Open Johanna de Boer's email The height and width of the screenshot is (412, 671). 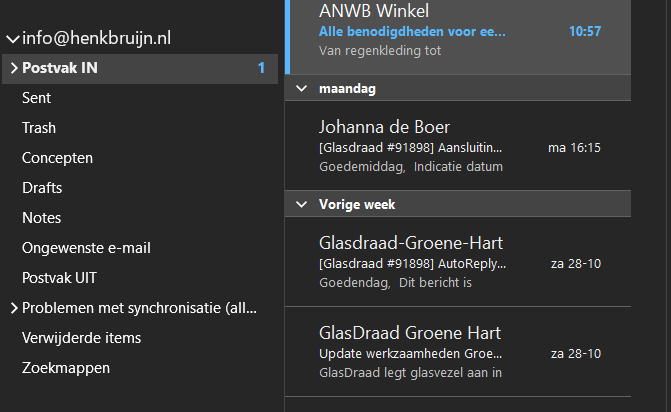(458, 146)
